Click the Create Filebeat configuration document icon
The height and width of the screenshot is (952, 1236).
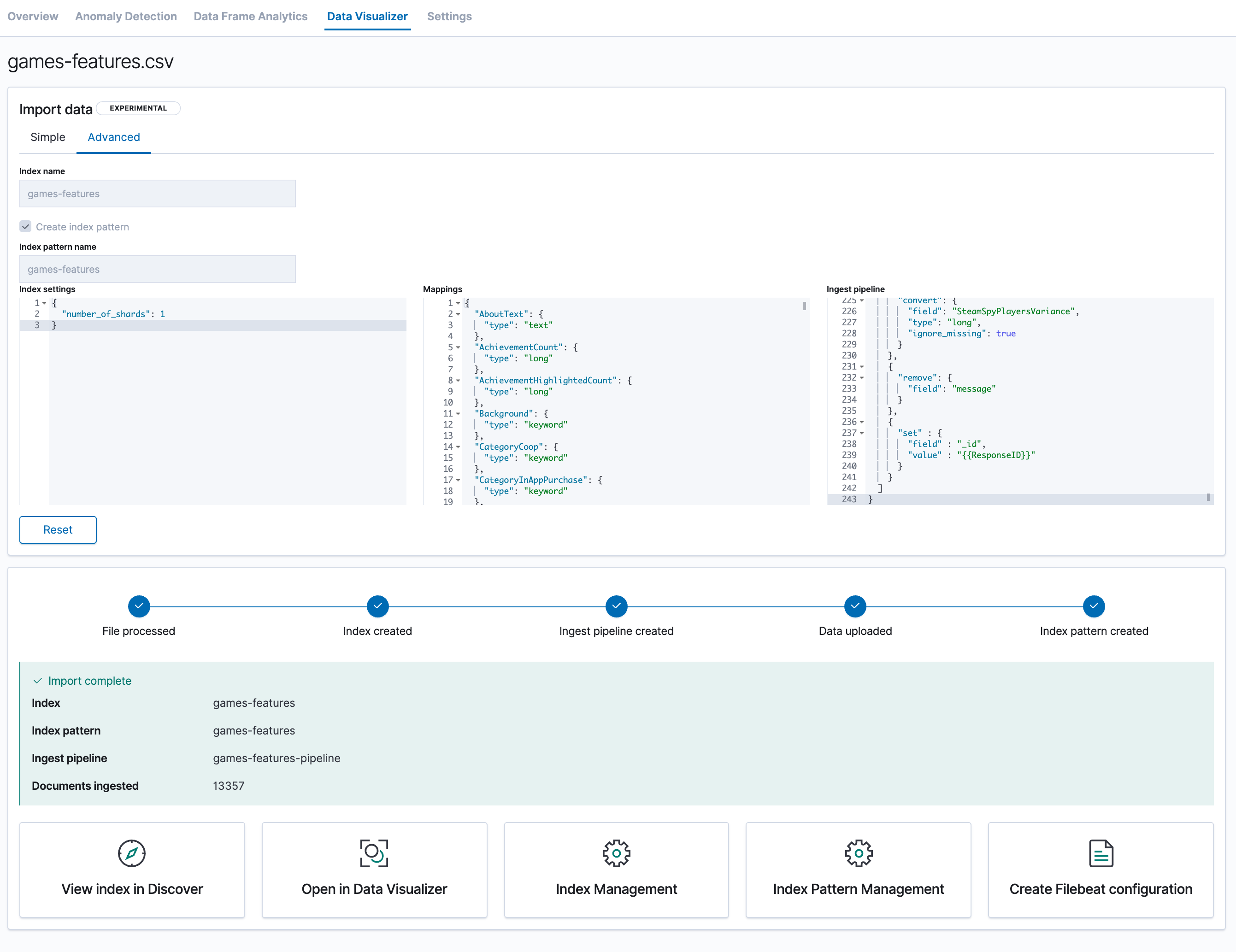pos(1101,853)
